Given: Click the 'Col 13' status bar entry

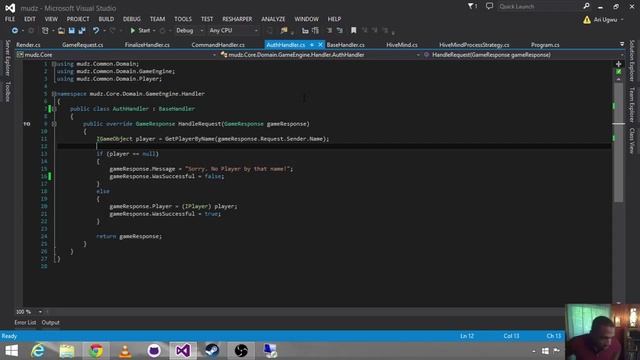Looking at the screenshot, I should (511, 336).
